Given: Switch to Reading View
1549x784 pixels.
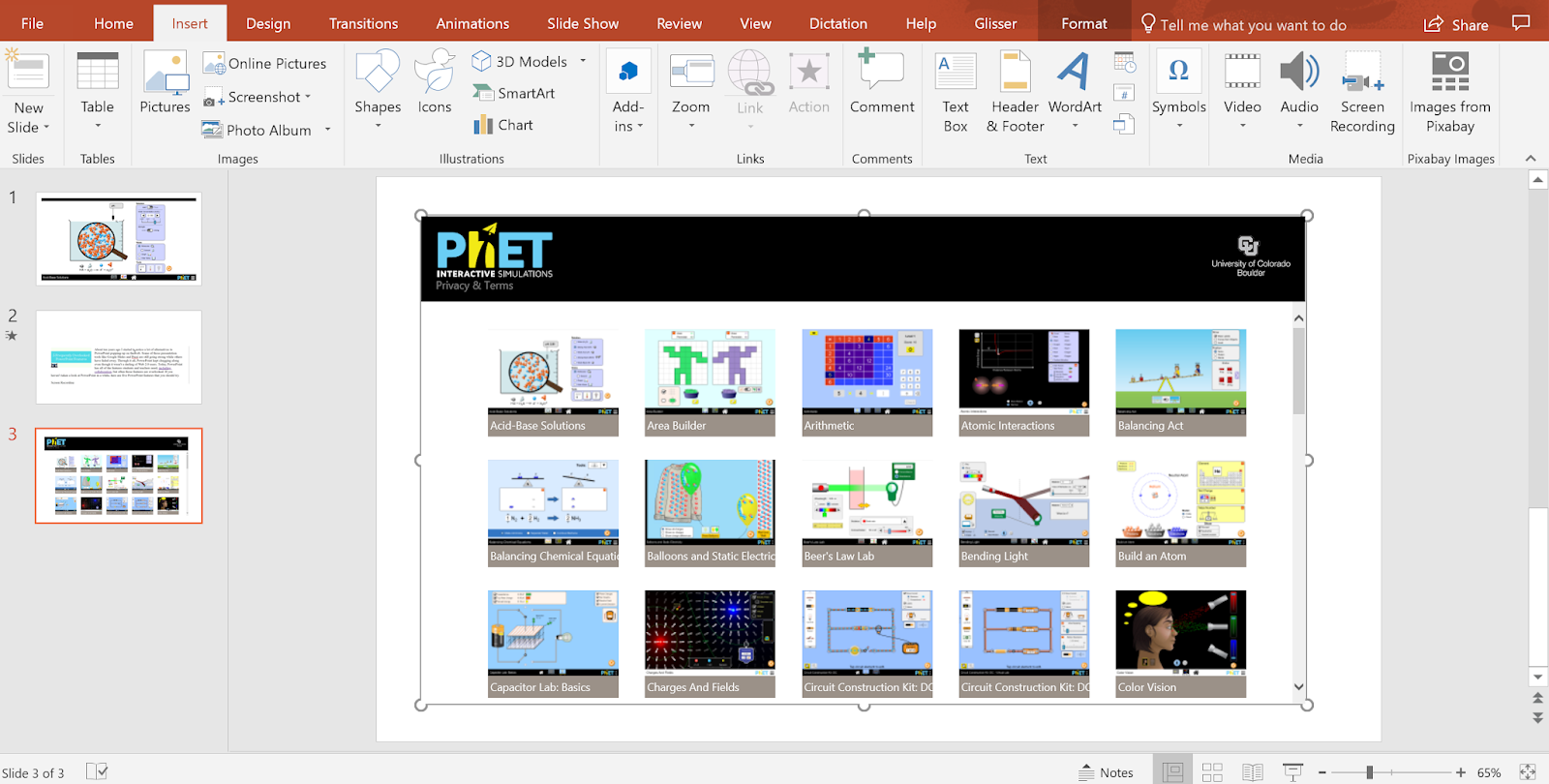Looking at the screenshot, I should point(1253,771).
